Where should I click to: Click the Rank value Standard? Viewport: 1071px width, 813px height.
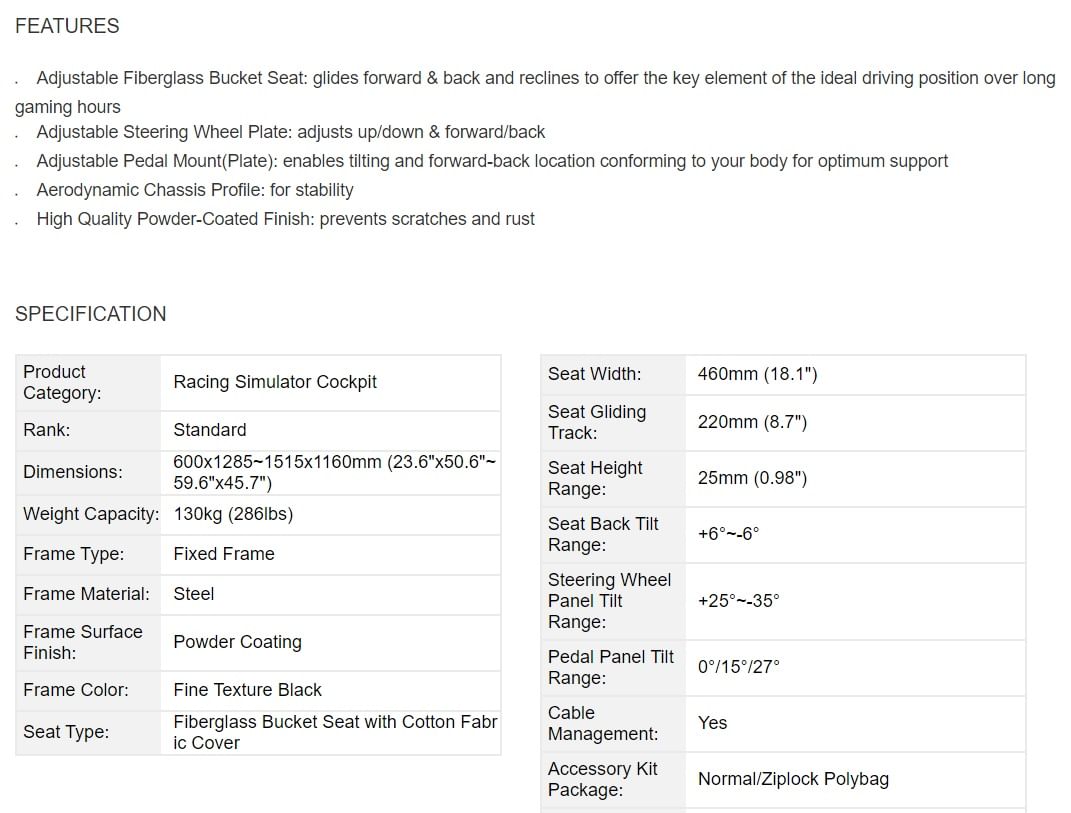209,430
